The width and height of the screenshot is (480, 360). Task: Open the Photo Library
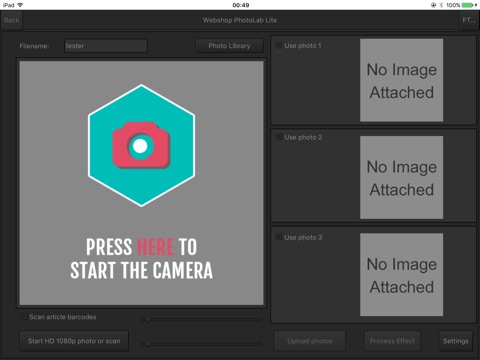pos(229,46)
